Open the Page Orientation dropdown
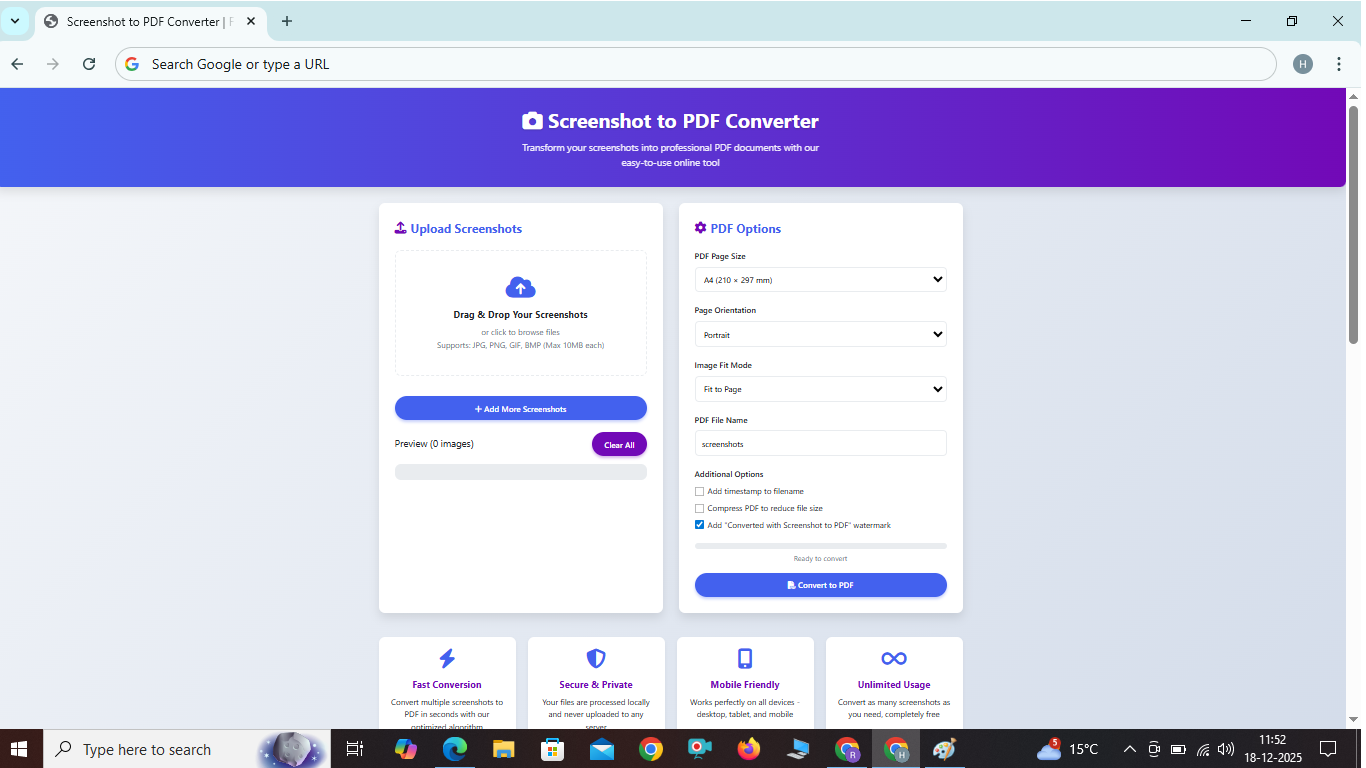1366x768 pixels. [820, 334]
